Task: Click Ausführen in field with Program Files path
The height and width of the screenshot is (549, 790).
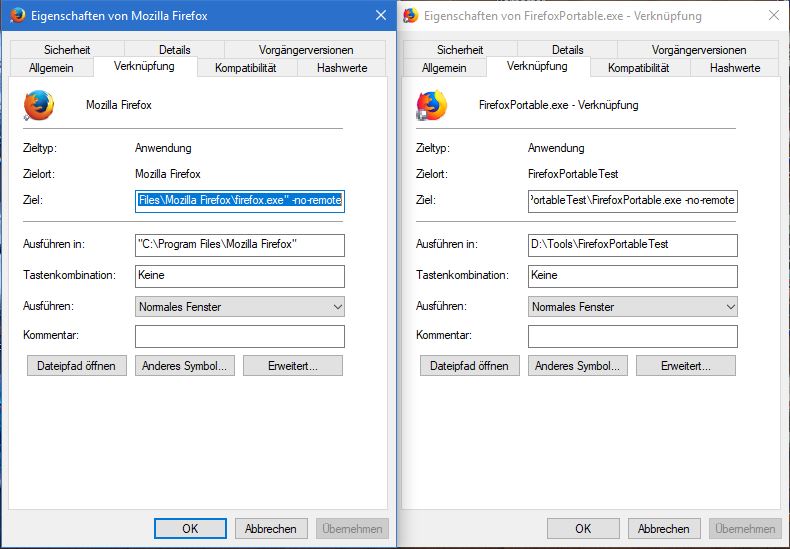Action: (240, 245)
